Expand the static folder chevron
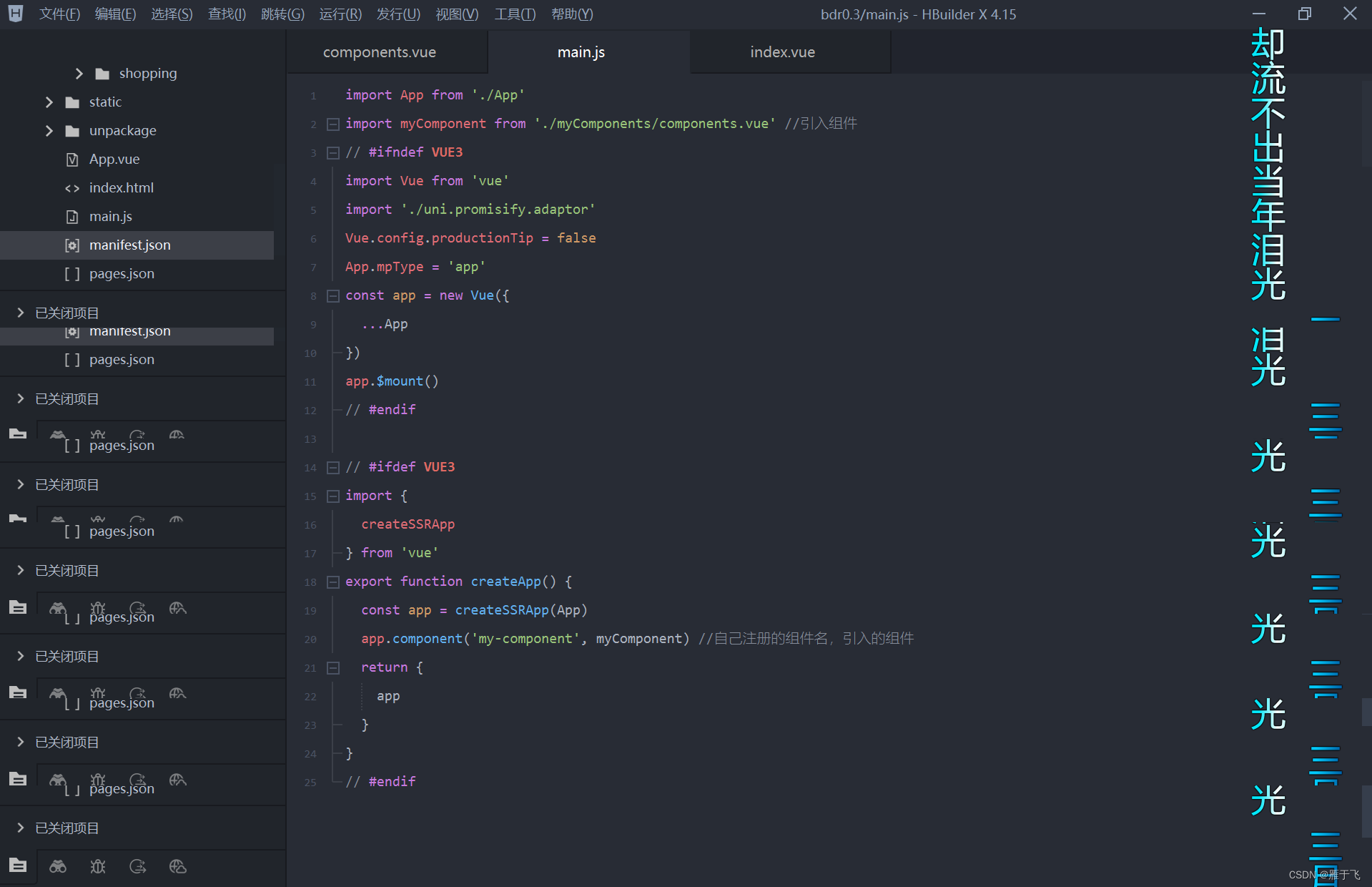Image resolution: width=1372 pixels, height=887 pixels. coord(49,102)
